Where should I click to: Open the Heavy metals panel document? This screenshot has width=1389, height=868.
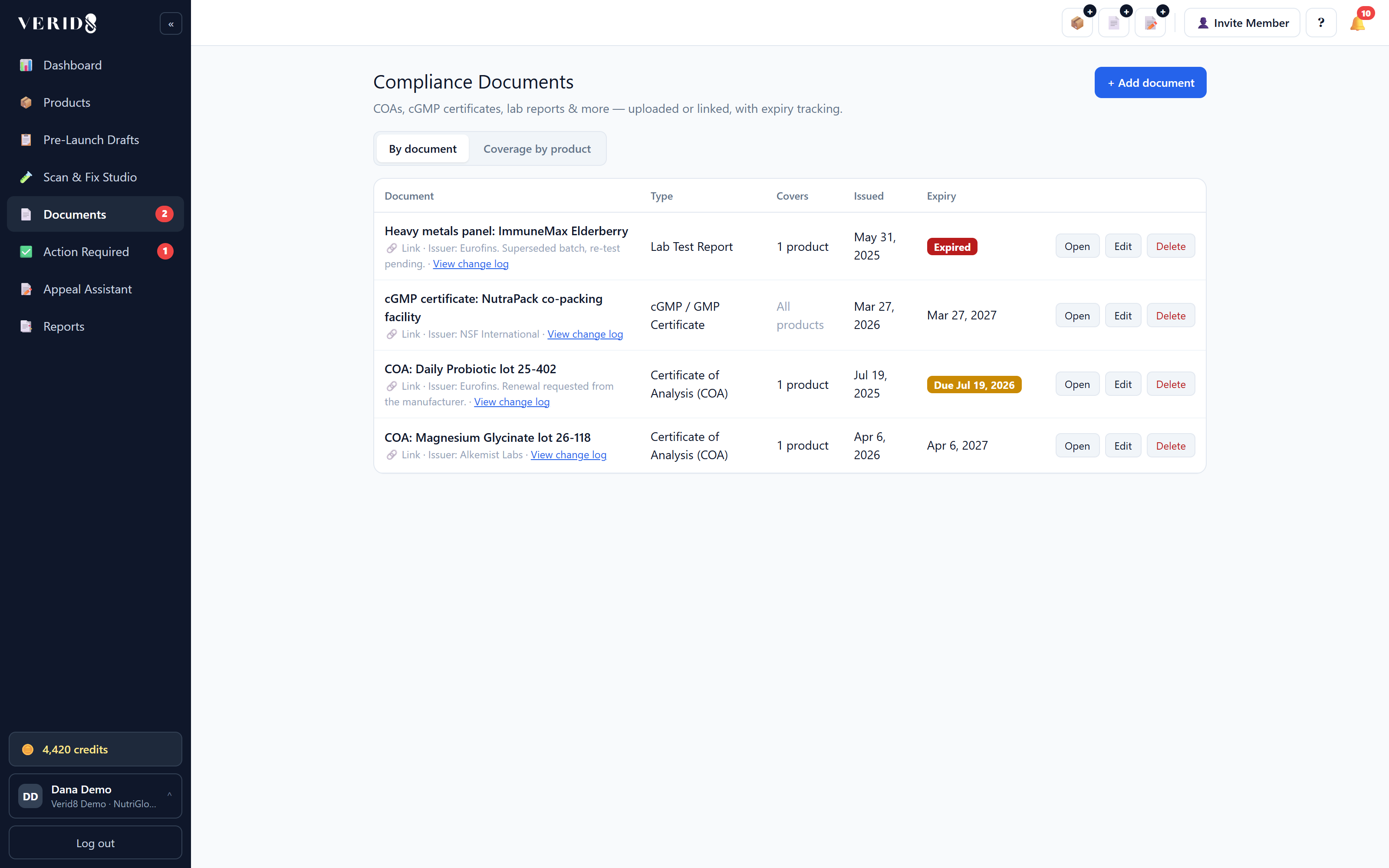coord(1077,246)
